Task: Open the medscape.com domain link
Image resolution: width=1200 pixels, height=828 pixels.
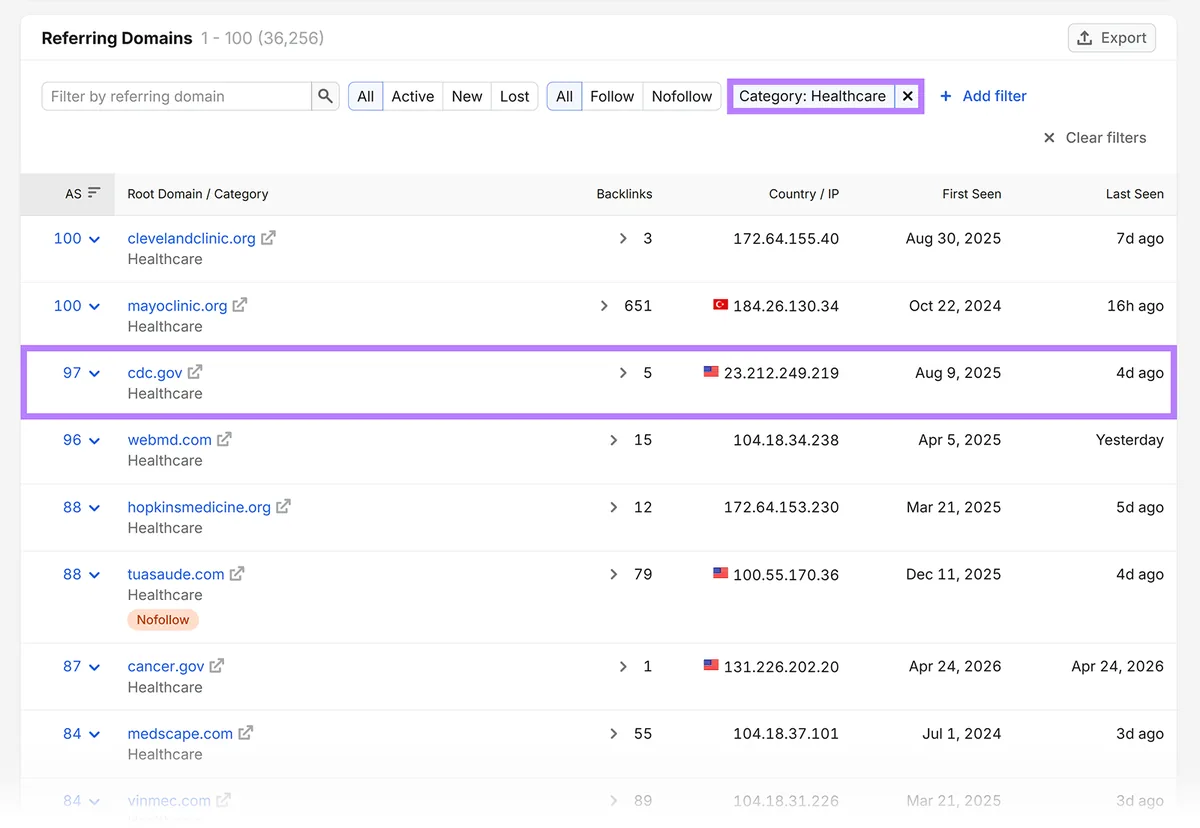Action: point(180,733)
